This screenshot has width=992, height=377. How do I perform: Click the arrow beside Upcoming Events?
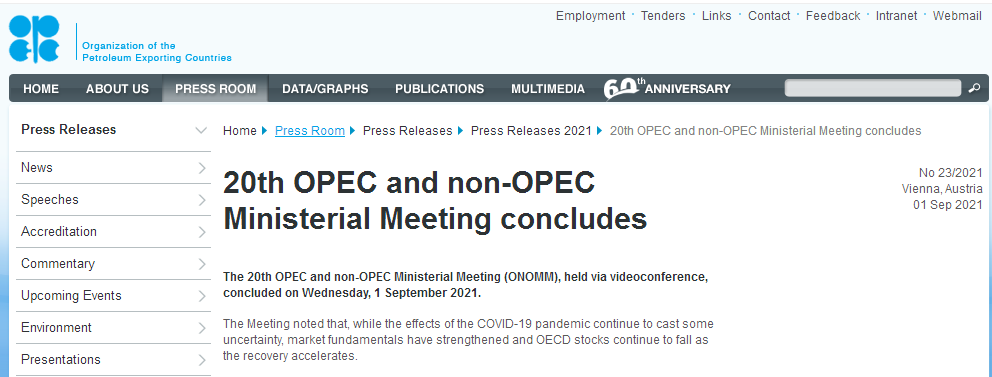point(202,296)
